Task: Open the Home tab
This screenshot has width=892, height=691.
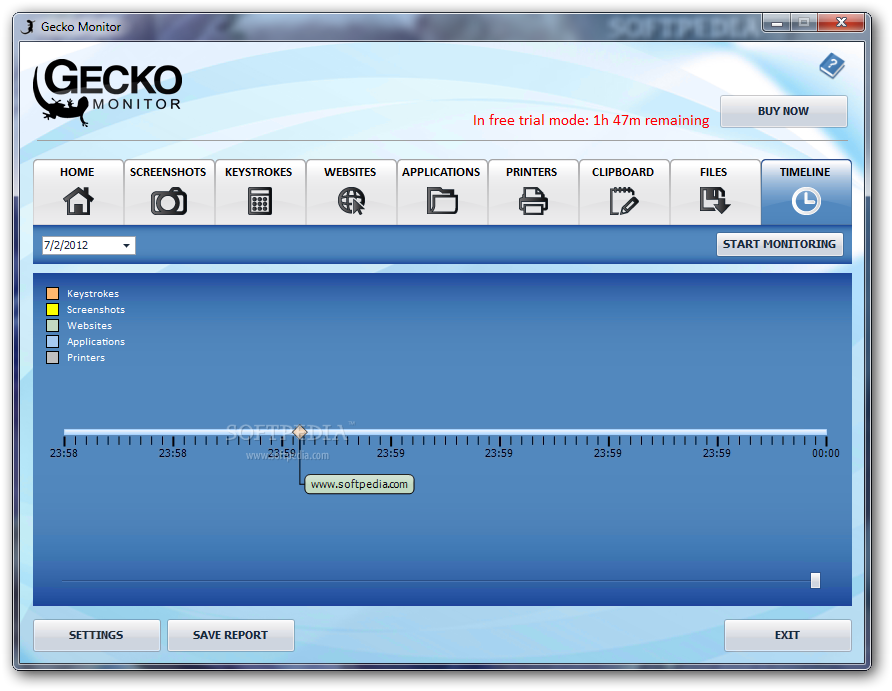Action: (78, 192)
